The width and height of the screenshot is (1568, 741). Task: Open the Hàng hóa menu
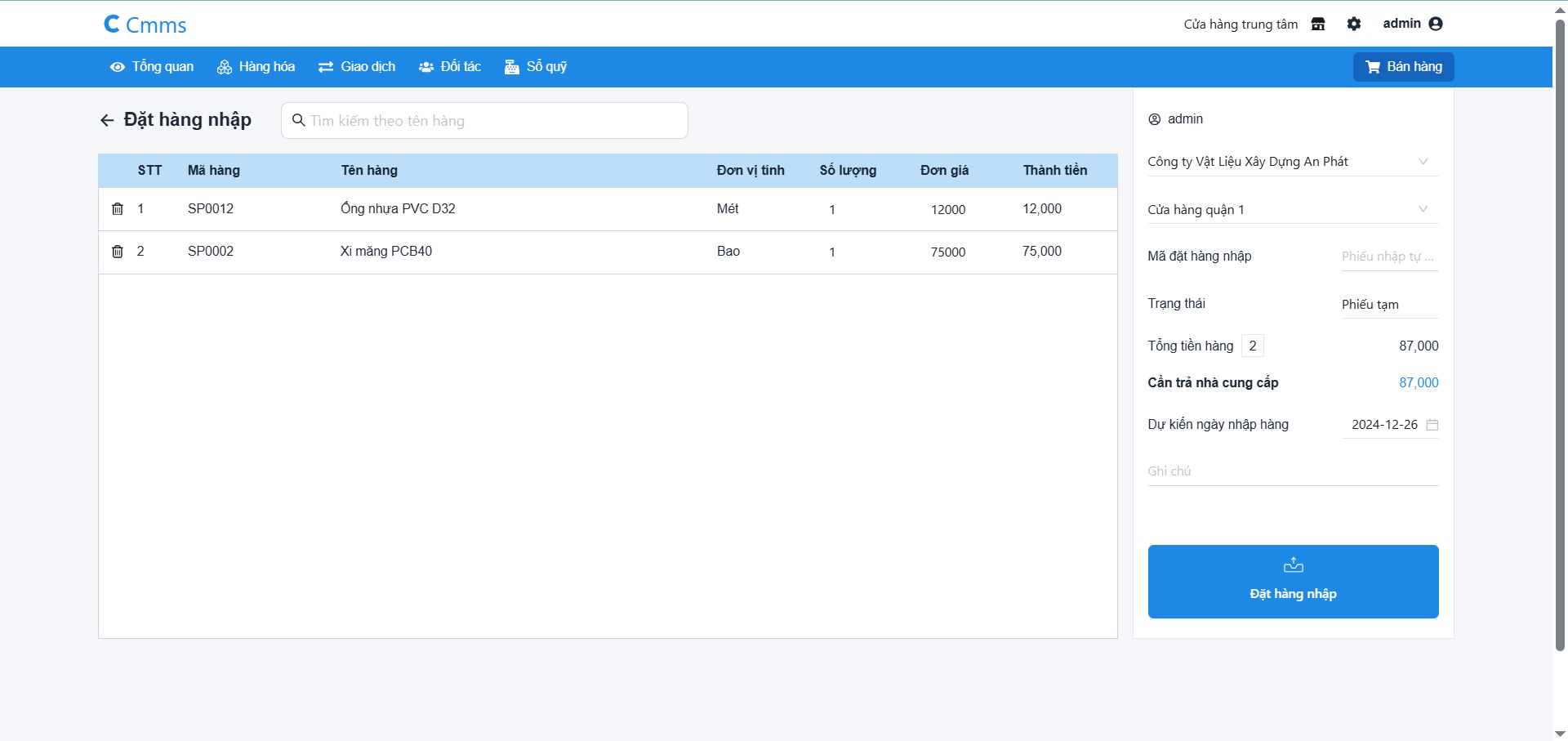256,67
